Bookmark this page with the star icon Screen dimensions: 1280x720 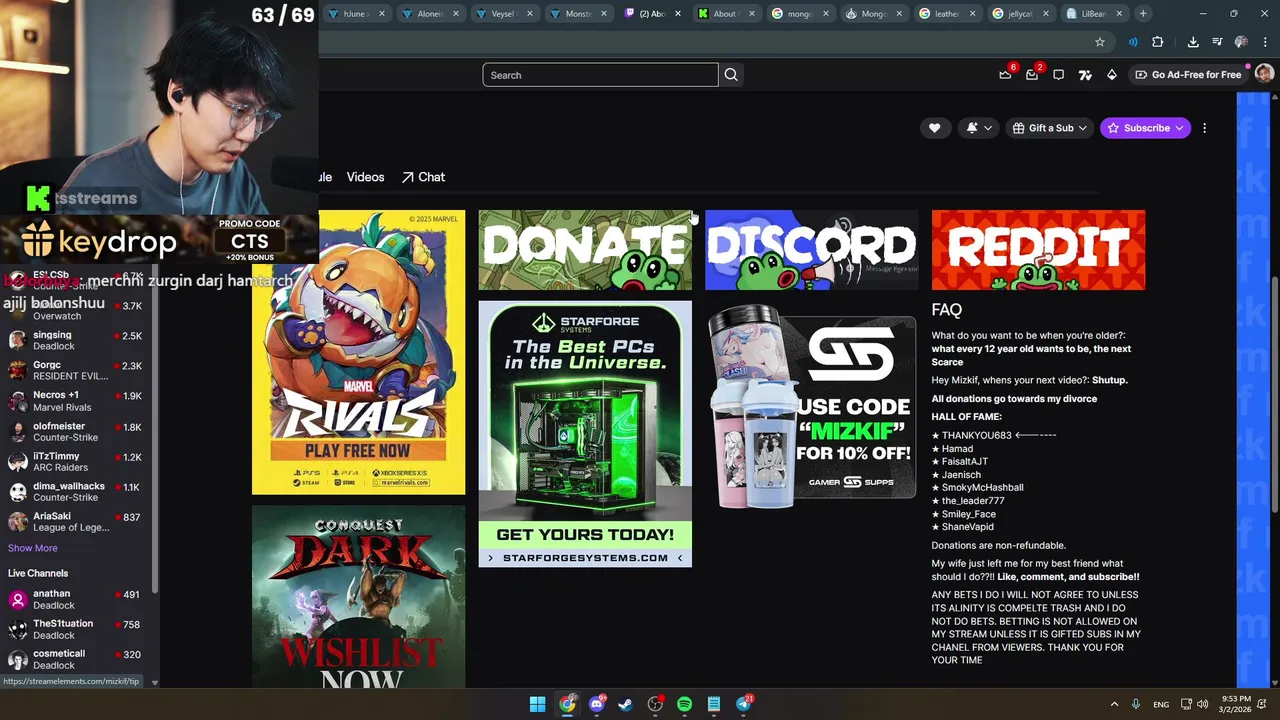click(x=1100, y=42)
